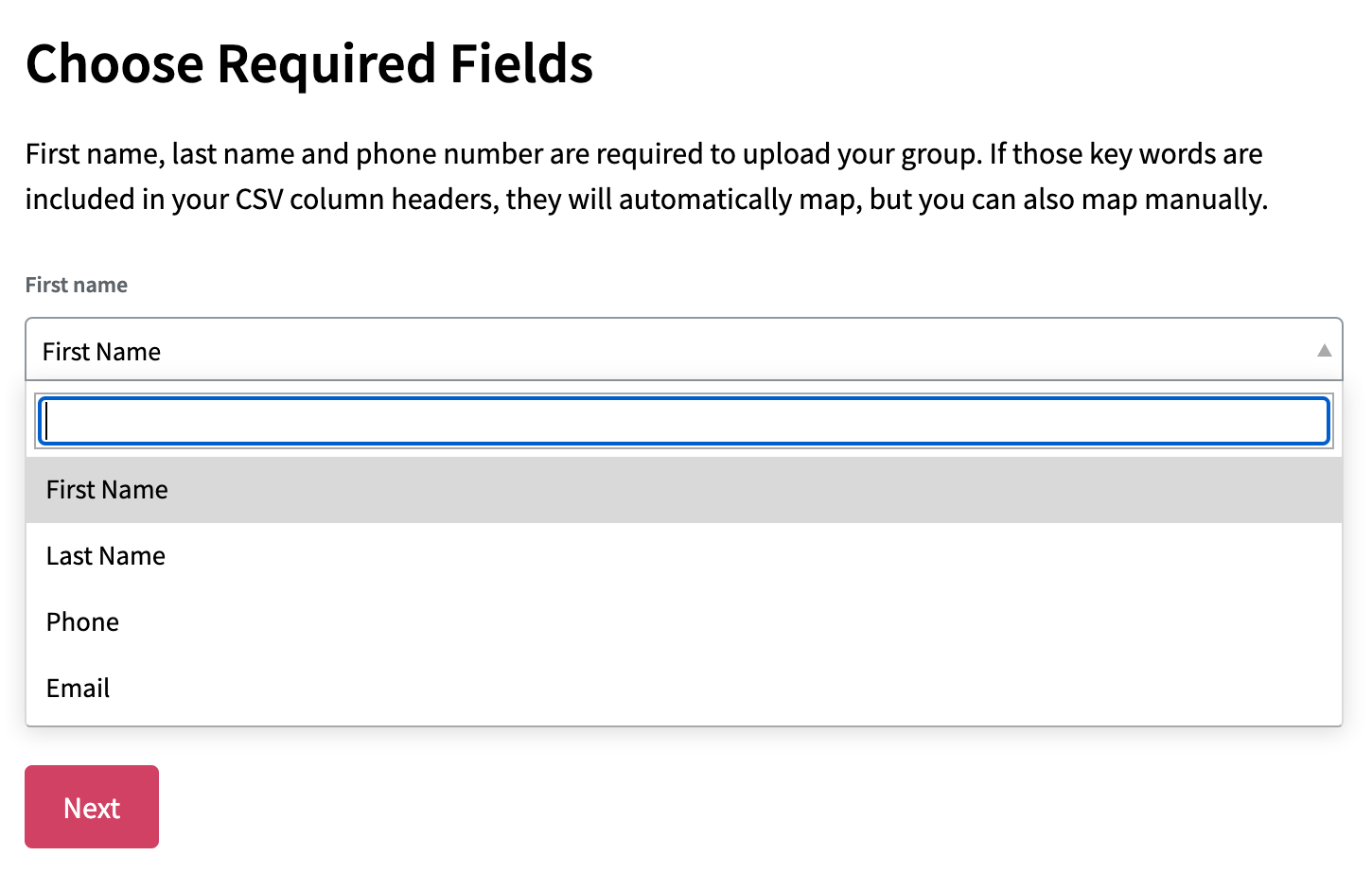Advance the wizard by clicking Next
The width and height of the screenshot is (1372, 873).
[x=91, y=806]
